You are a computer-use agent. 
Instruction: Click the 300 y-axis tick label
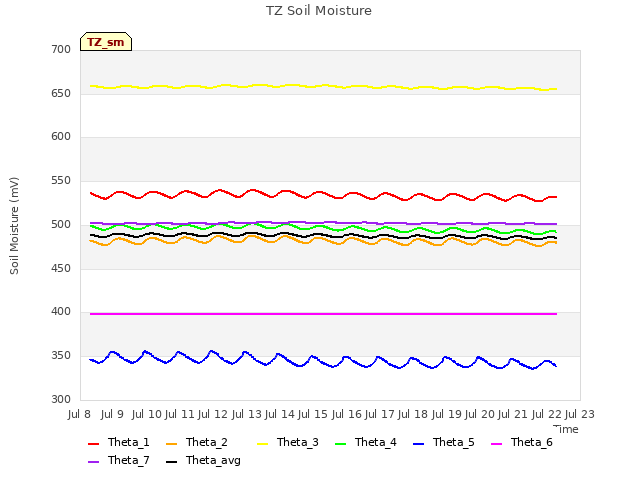point(61,399)
